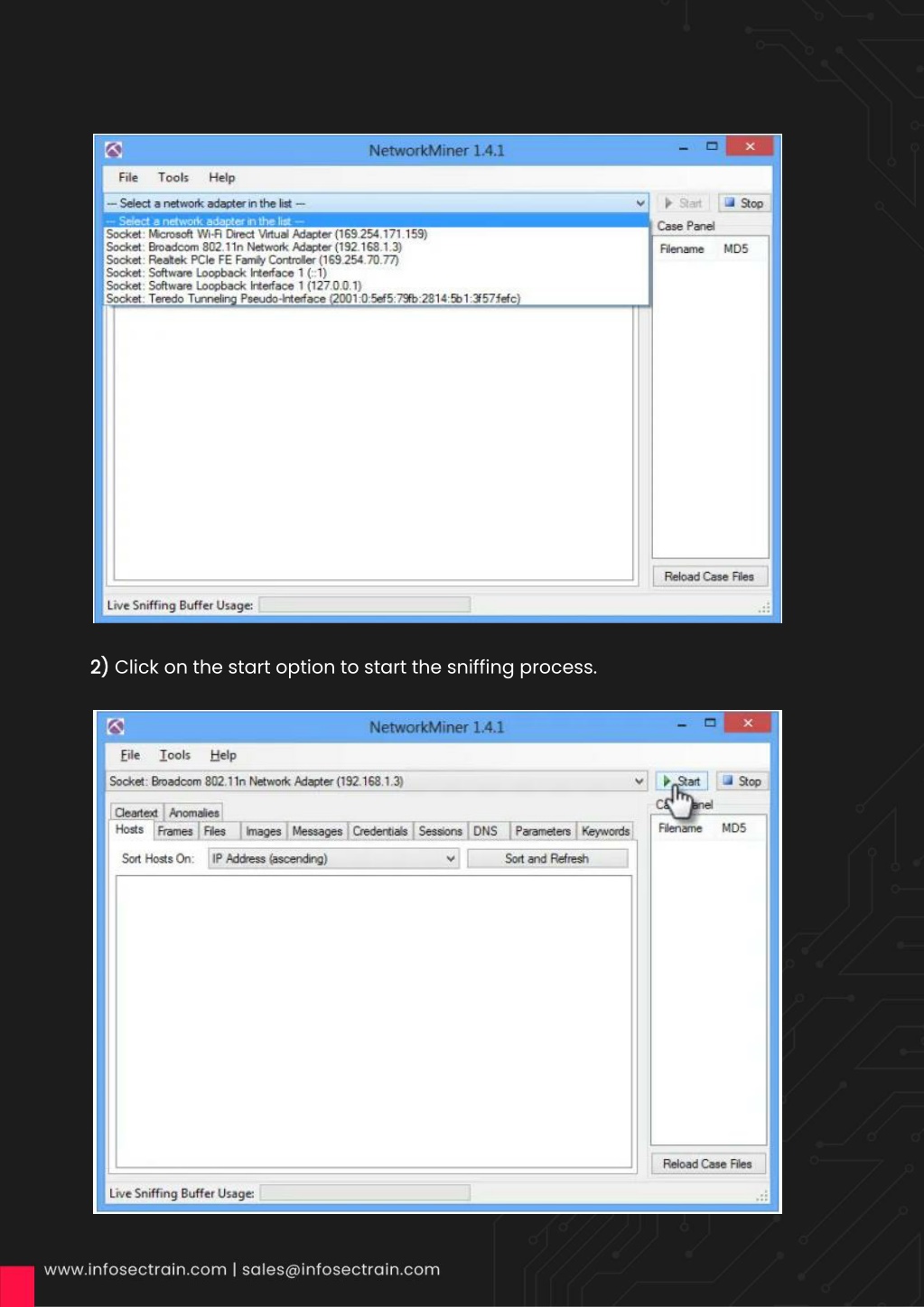This screenshot has height=1307, width=924.
Task: Open Help menu in the Hosts-tab window
Action: click(223, 755)
